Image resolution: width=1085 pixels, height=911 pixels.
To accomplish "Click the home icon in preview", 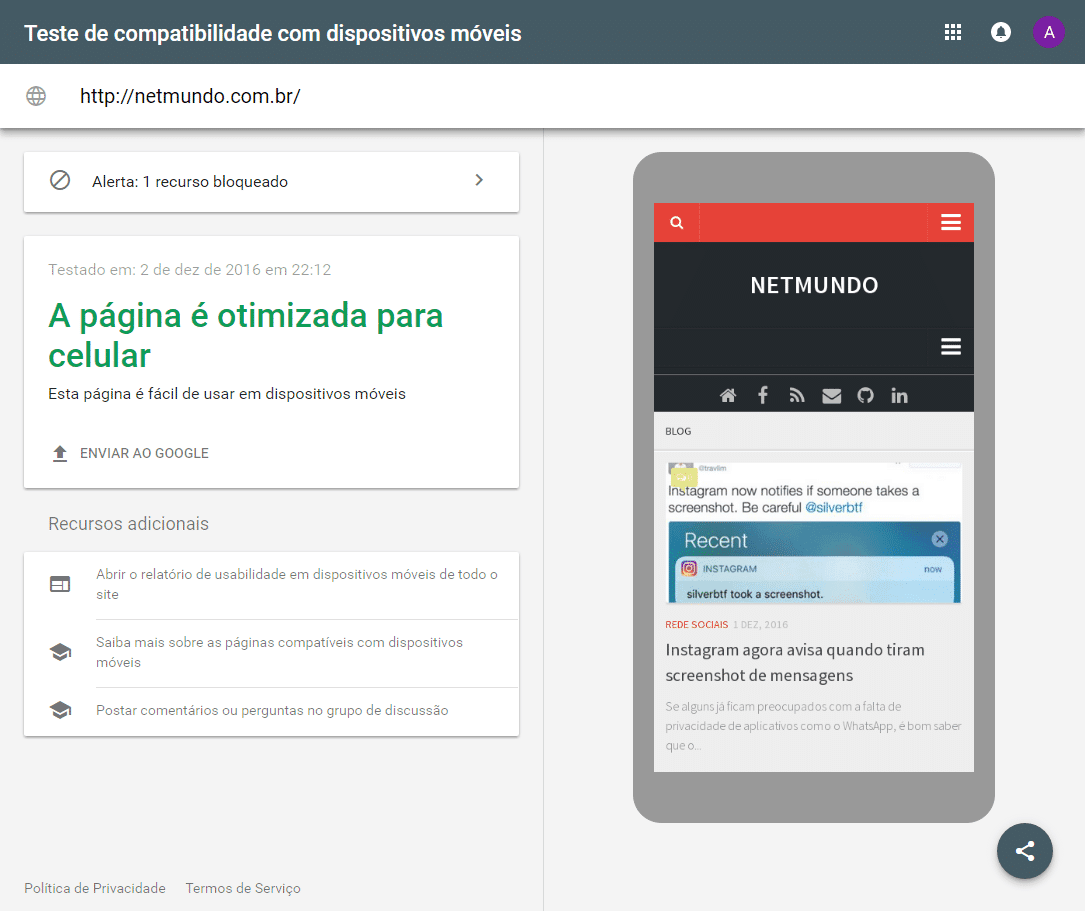I will coord(728,396).
